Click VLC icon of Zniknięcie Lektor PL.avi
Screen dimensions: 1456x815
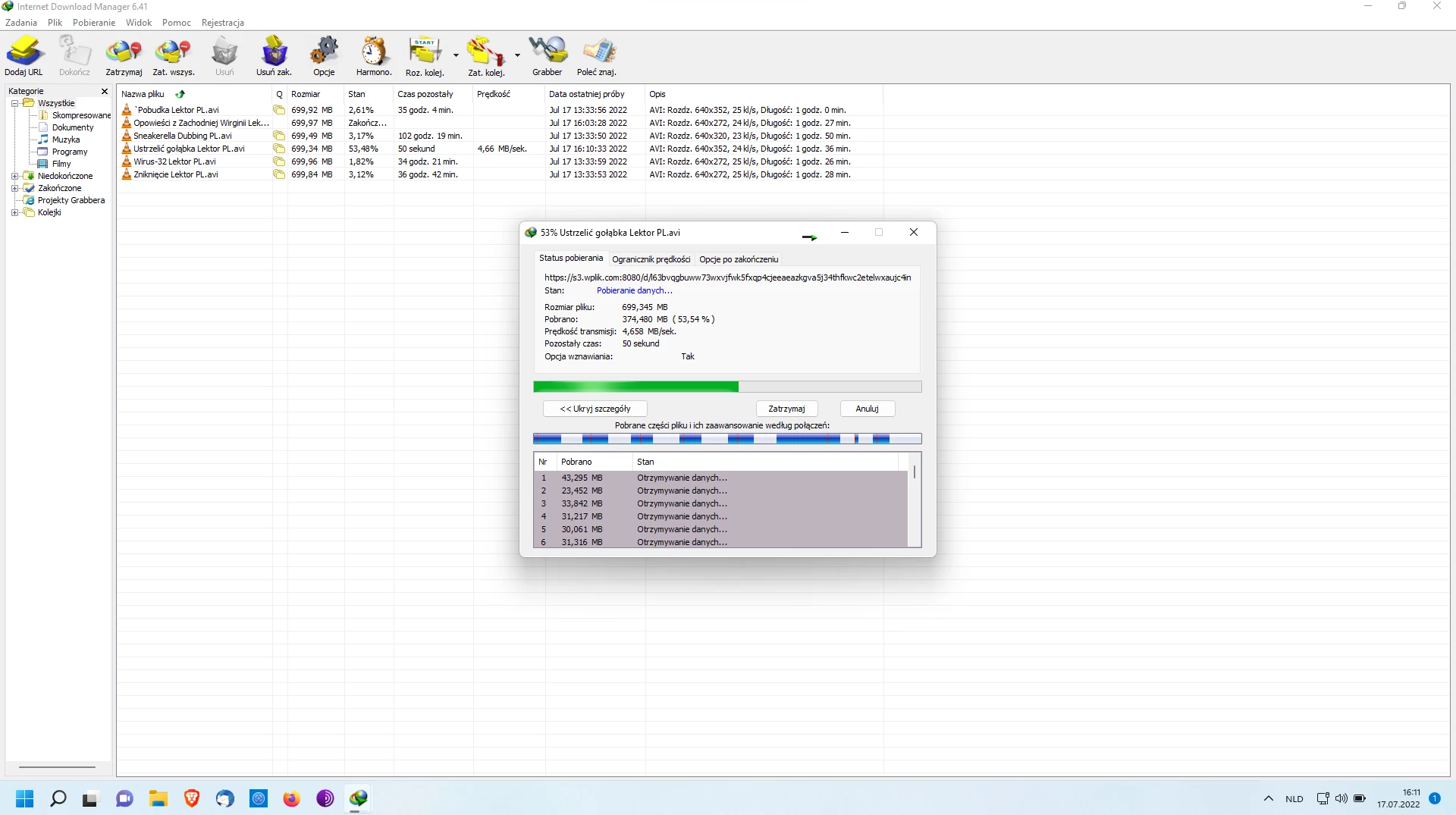click(x=127, y=174)
